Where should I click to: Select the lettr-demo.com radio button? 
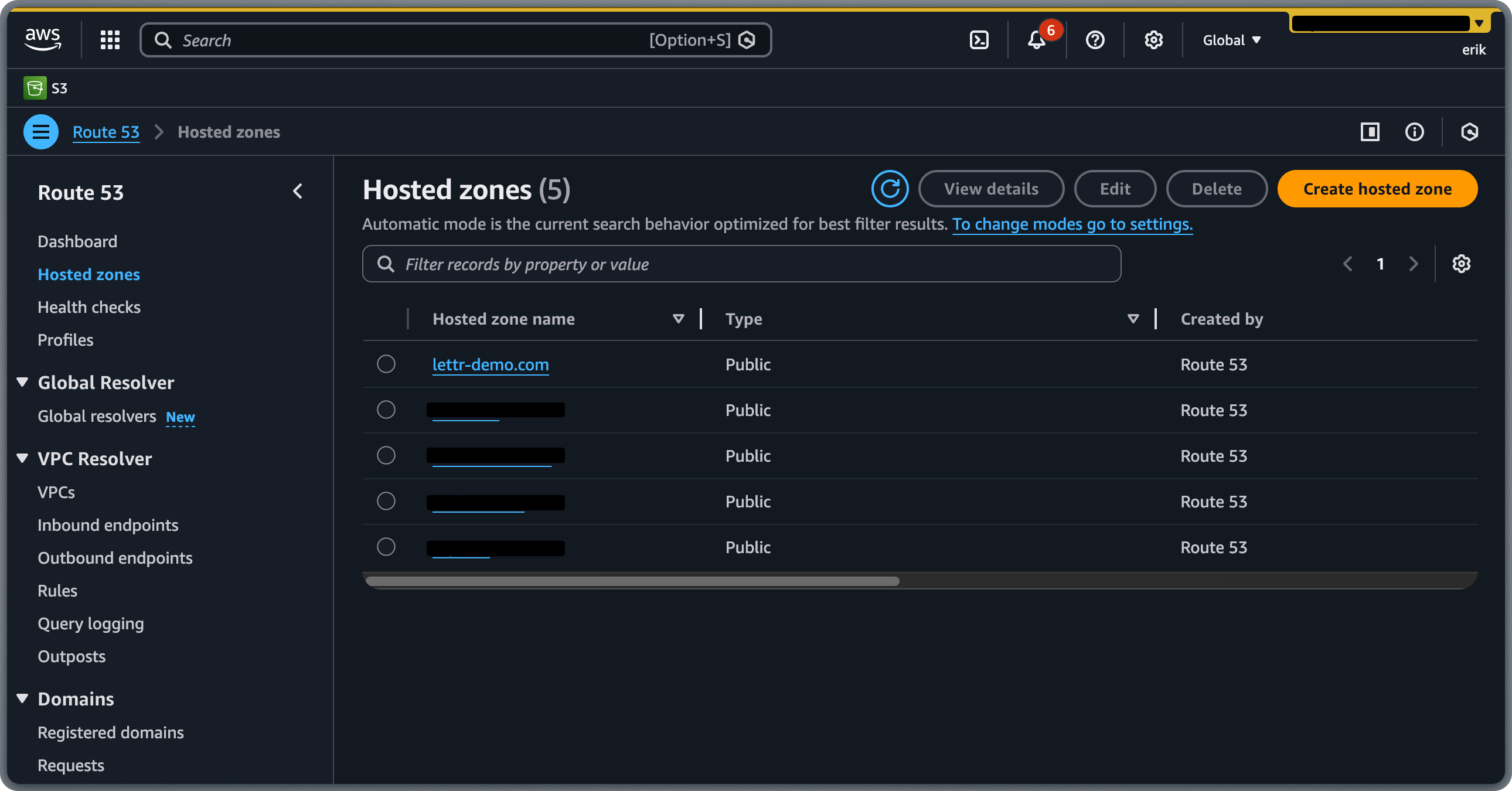click(386, 364)
